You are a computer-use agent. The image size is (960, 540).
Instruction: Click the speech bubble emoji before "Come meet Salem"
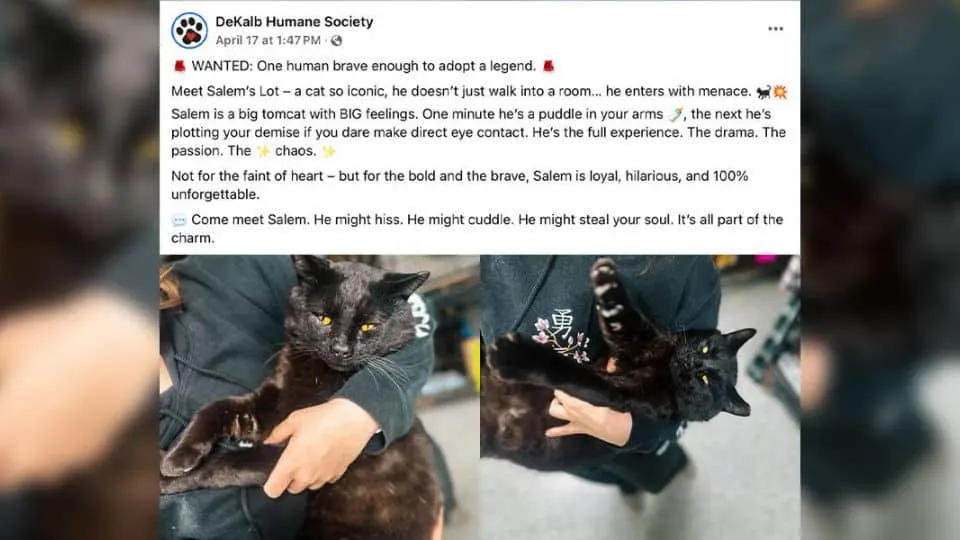pyautogui.click(x=179, y=220)
